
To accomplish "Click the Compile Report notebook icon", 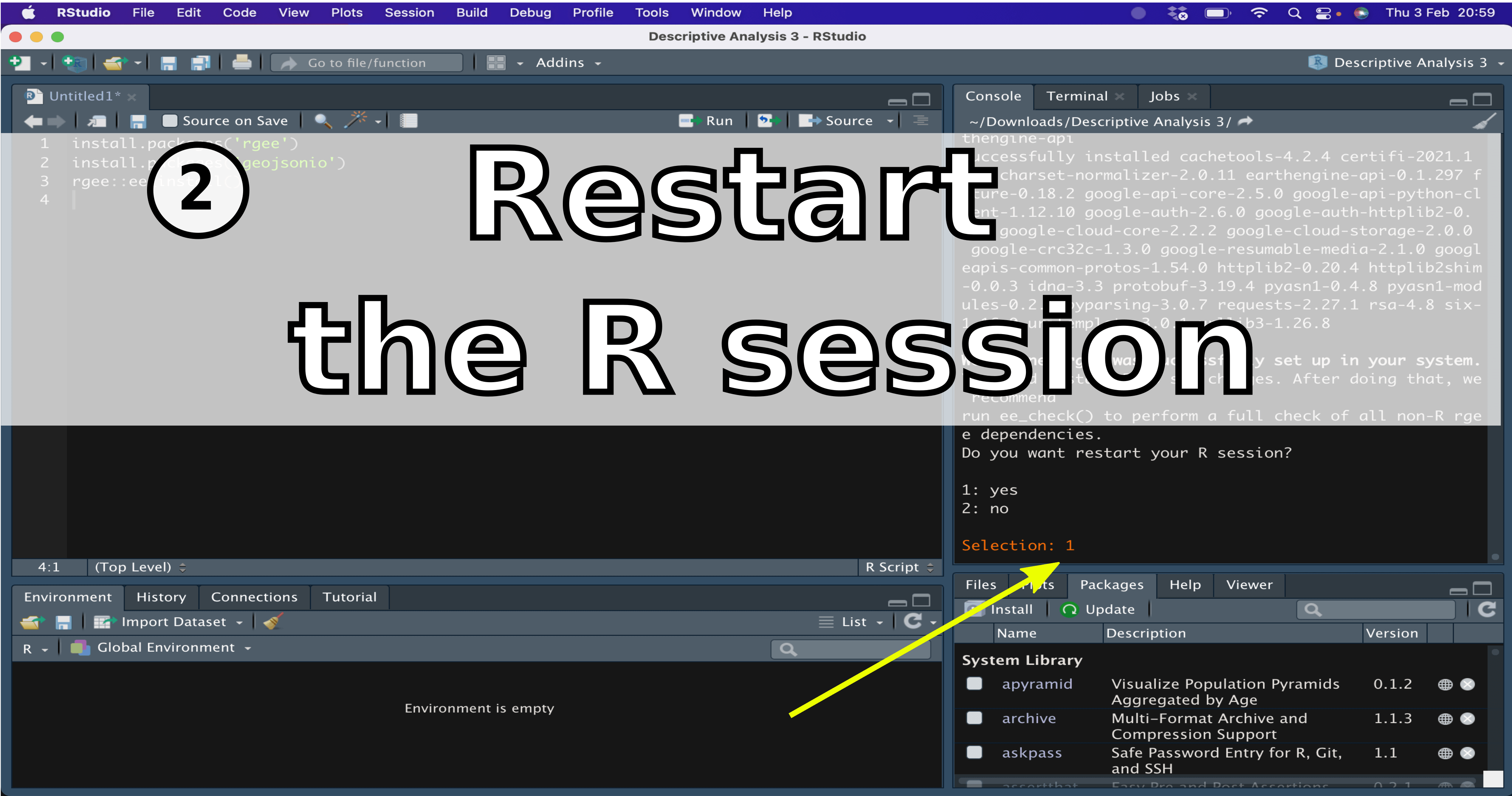I will [x=409, y=121].
